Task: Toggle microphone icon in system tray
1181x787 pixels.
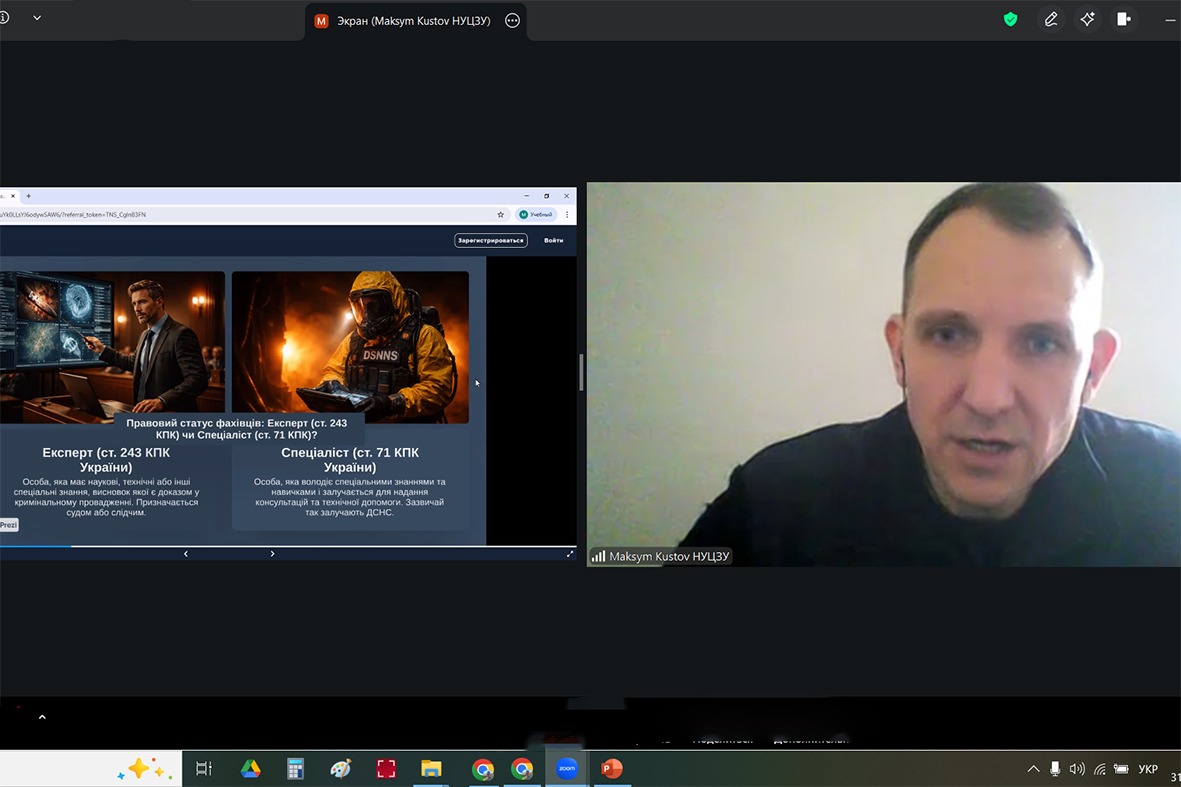Action: click(x=1055, y=769)
